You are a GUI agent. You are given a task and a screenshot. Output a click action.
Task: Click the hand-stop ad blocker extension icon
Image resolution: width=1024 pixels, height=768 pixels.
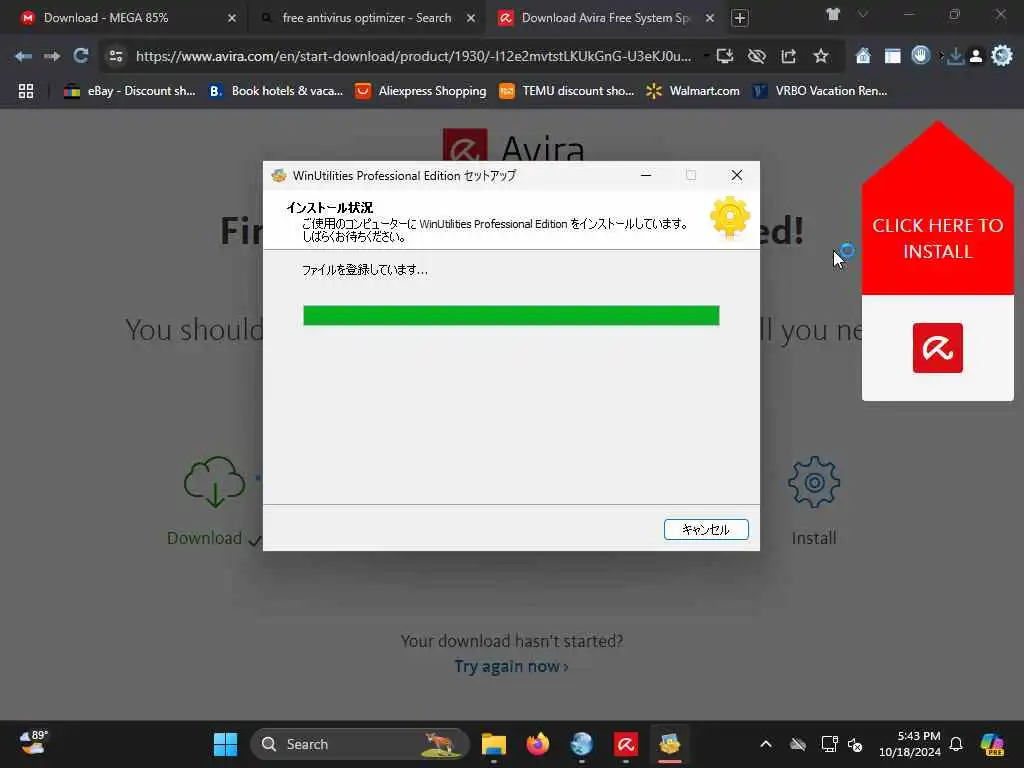(x=921, y=56)
